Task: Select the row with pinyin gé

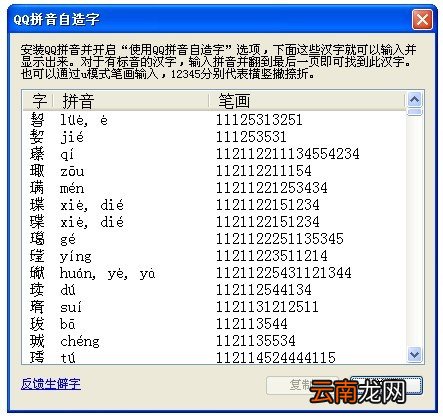Action: click(x=214, y=239)
